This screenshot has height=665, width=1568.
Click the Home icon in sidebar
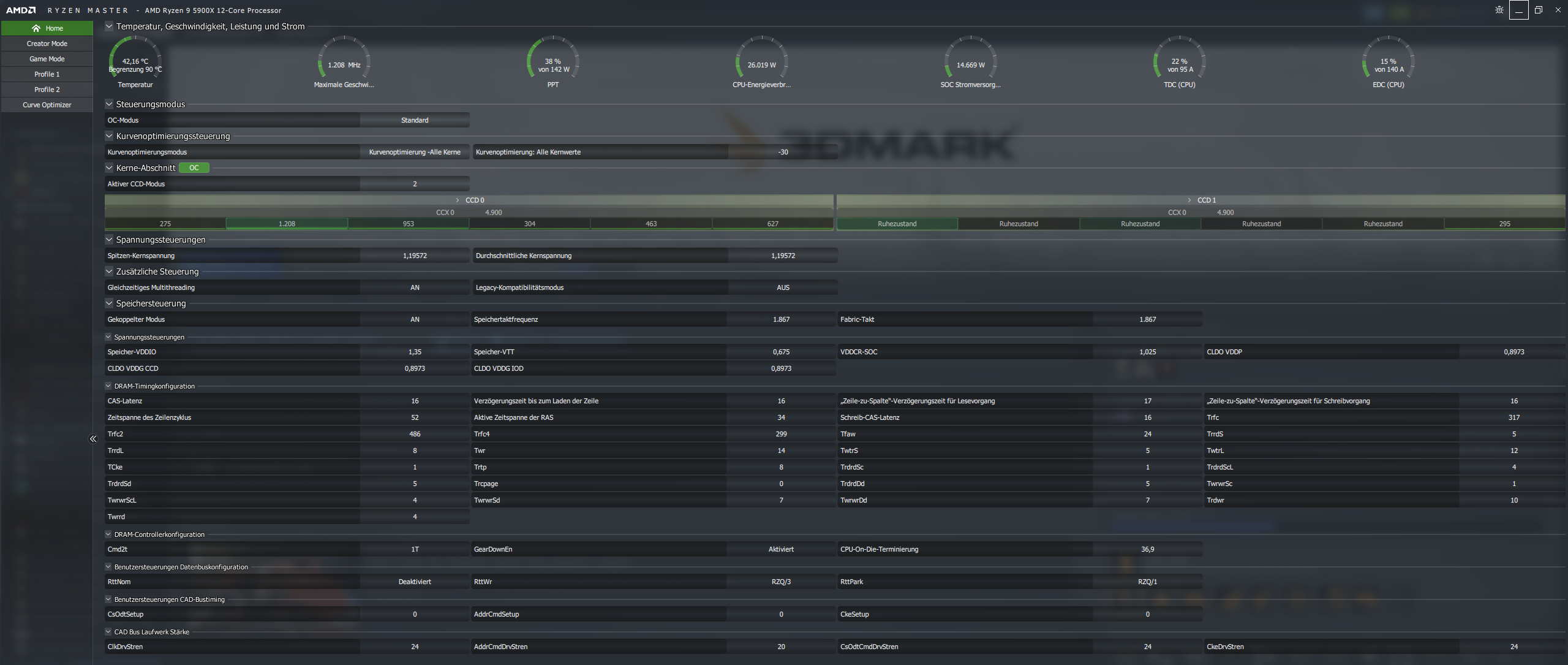click(36, 28)
